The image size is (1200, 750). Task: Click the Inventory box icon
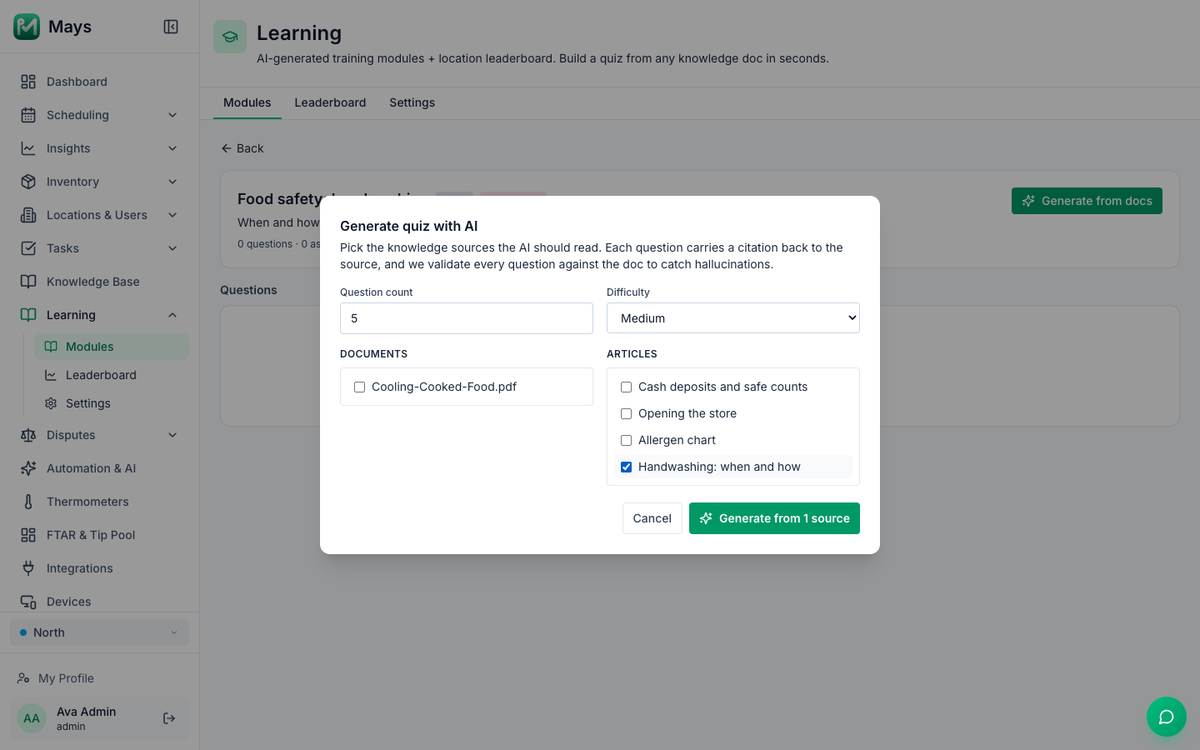coord(28,182)
